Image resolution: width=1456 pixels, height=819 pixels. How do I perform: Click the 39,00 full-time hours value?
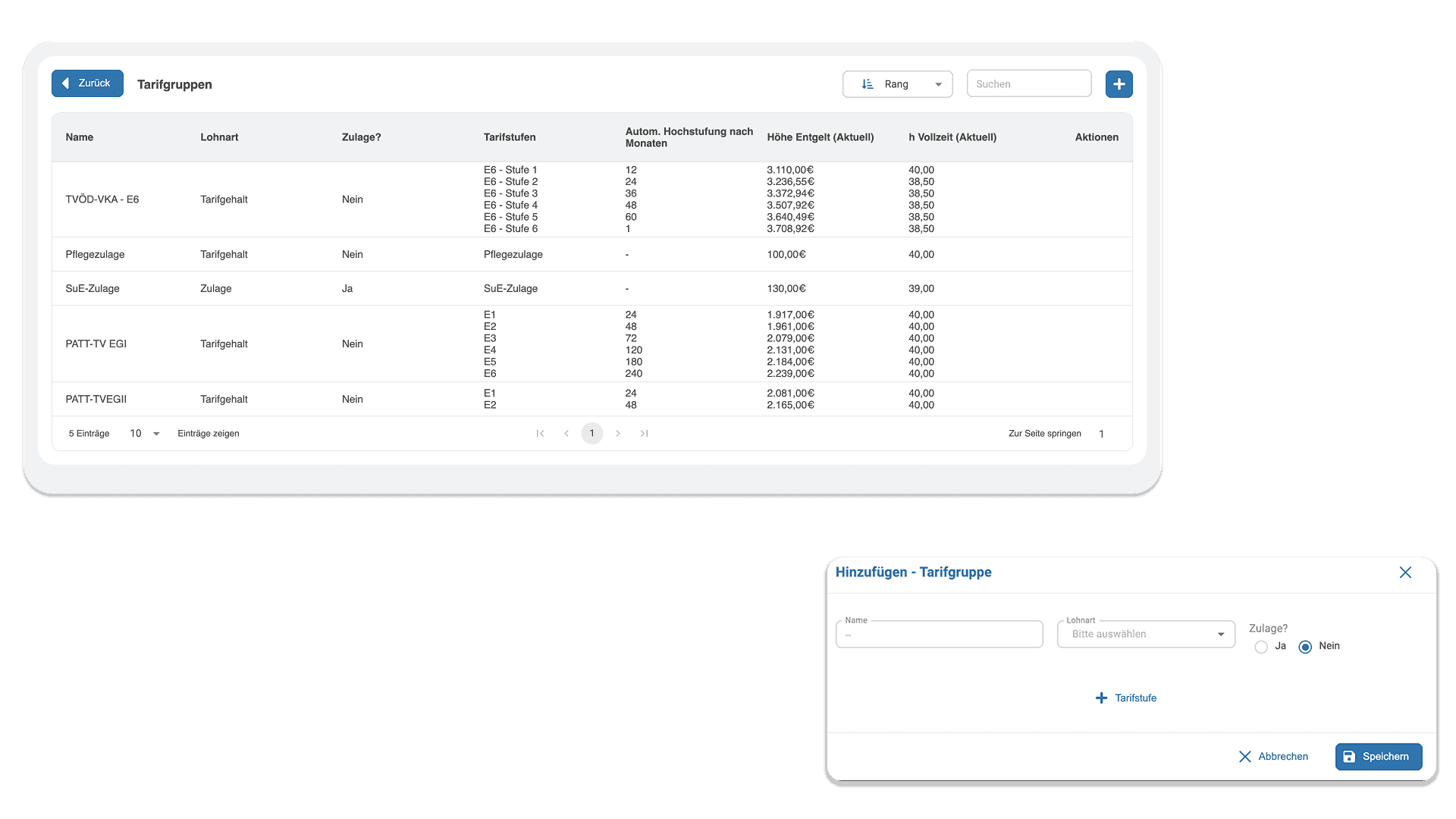(x=921, y=289)
